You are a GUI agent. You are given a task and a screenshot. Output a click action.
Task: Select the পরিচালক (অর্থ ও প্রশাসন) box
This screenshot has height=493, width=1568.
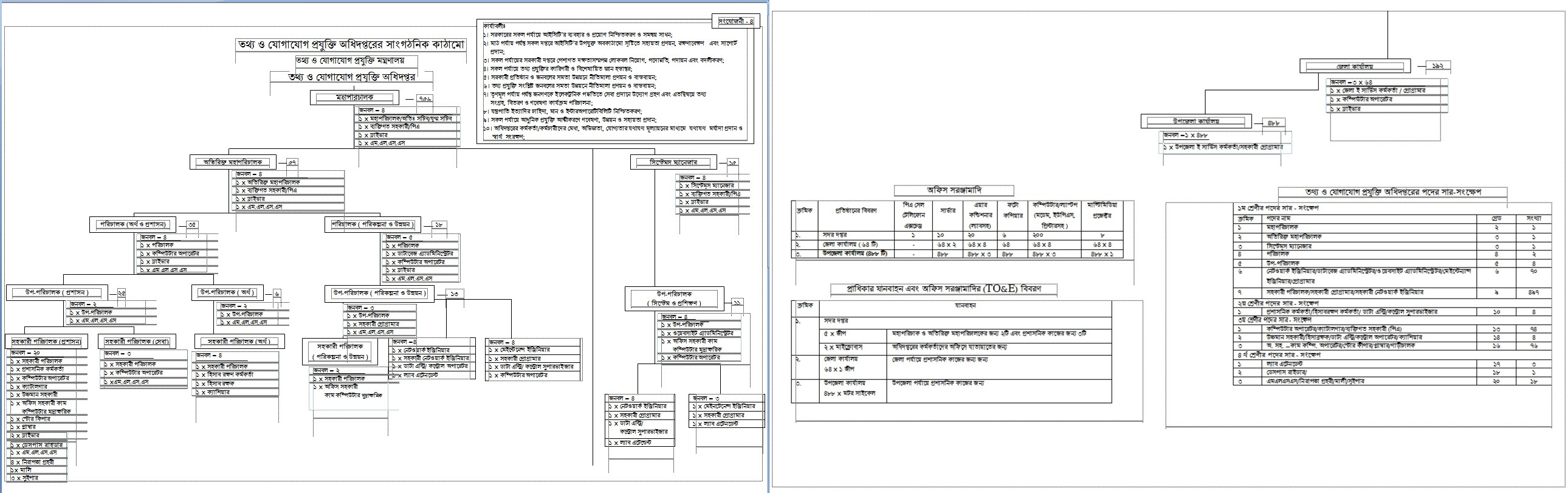click(x=132, y=224)
